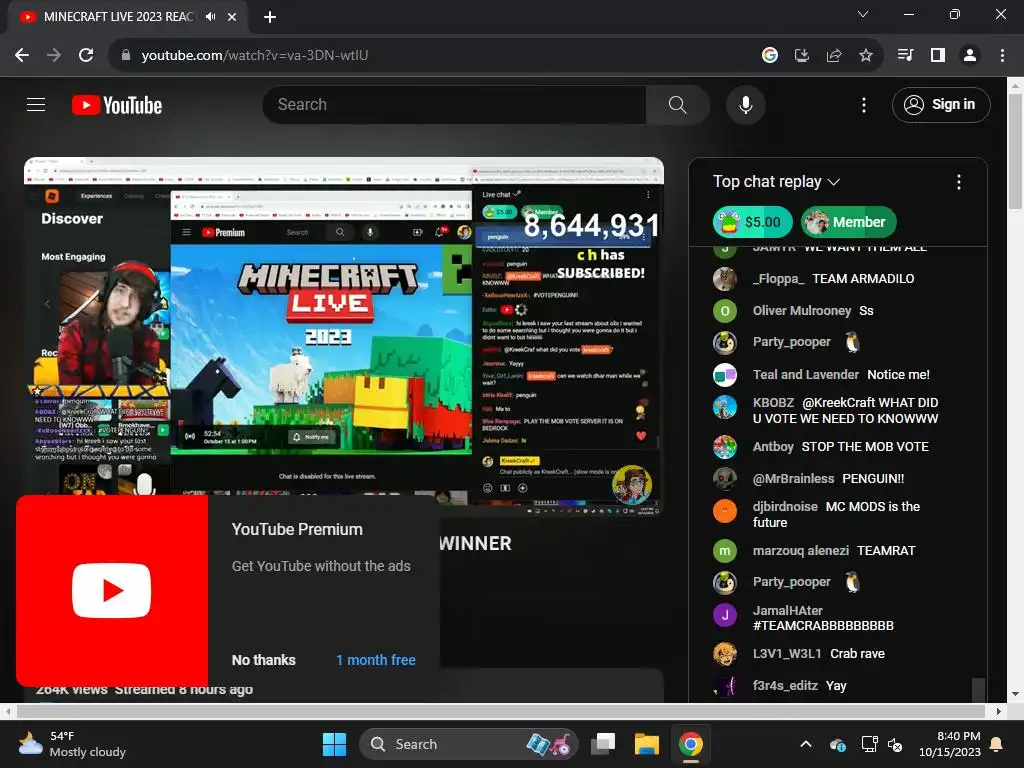Open the Member chip in chat
The image size is (1024, 768).
[848, 222]
